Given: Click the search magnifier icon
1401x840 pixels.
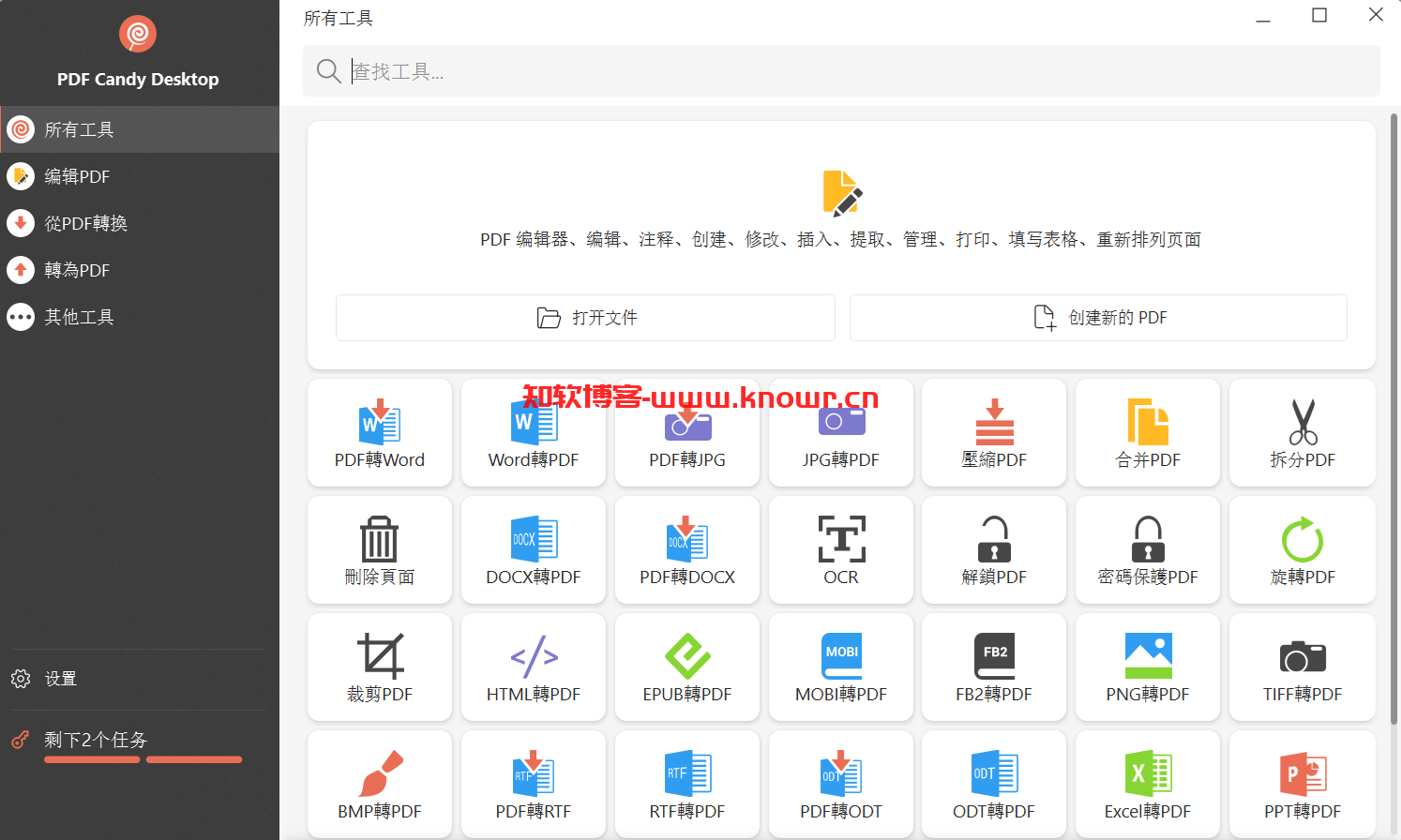Looking at the screenshot, I should click(x=328, y=71).
